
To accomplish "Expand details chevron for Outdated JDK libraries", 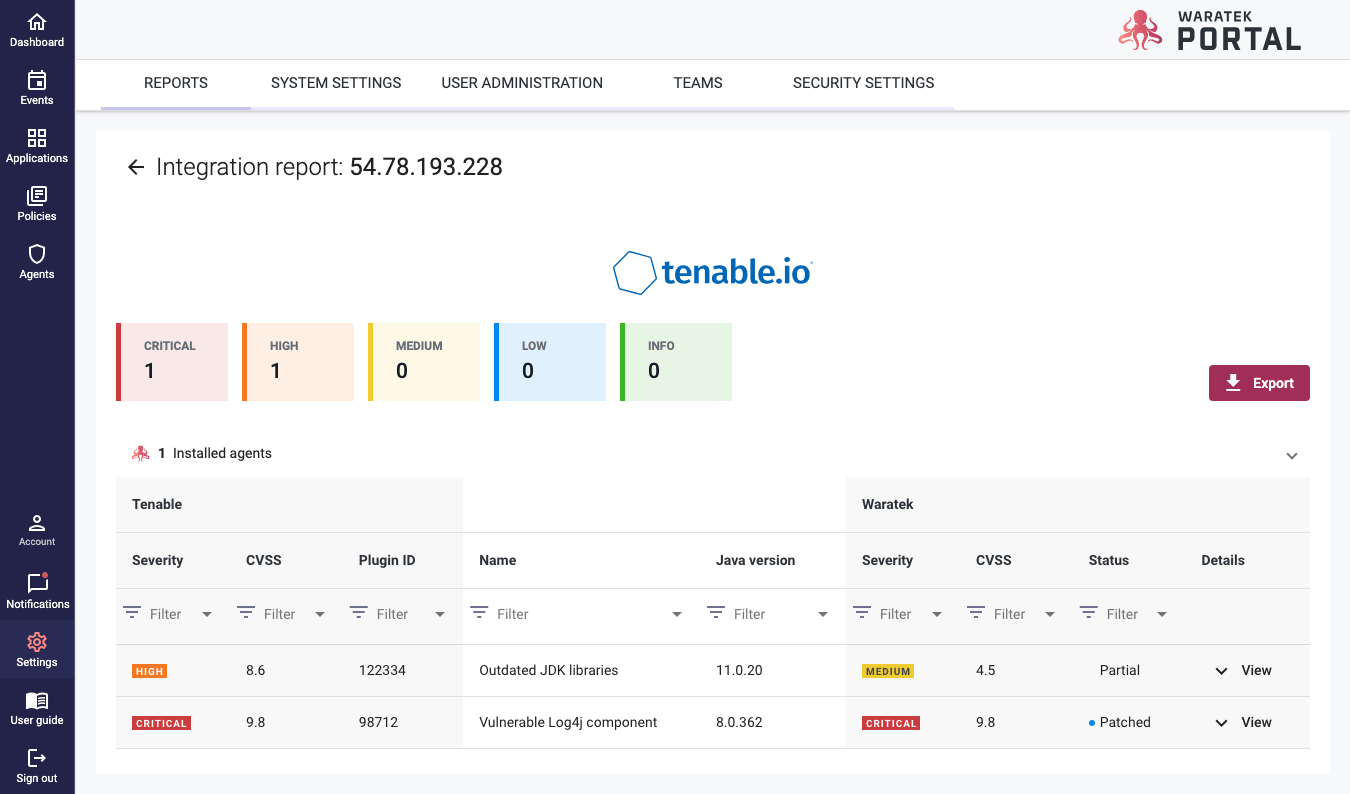I will [x=1221, y=671].
